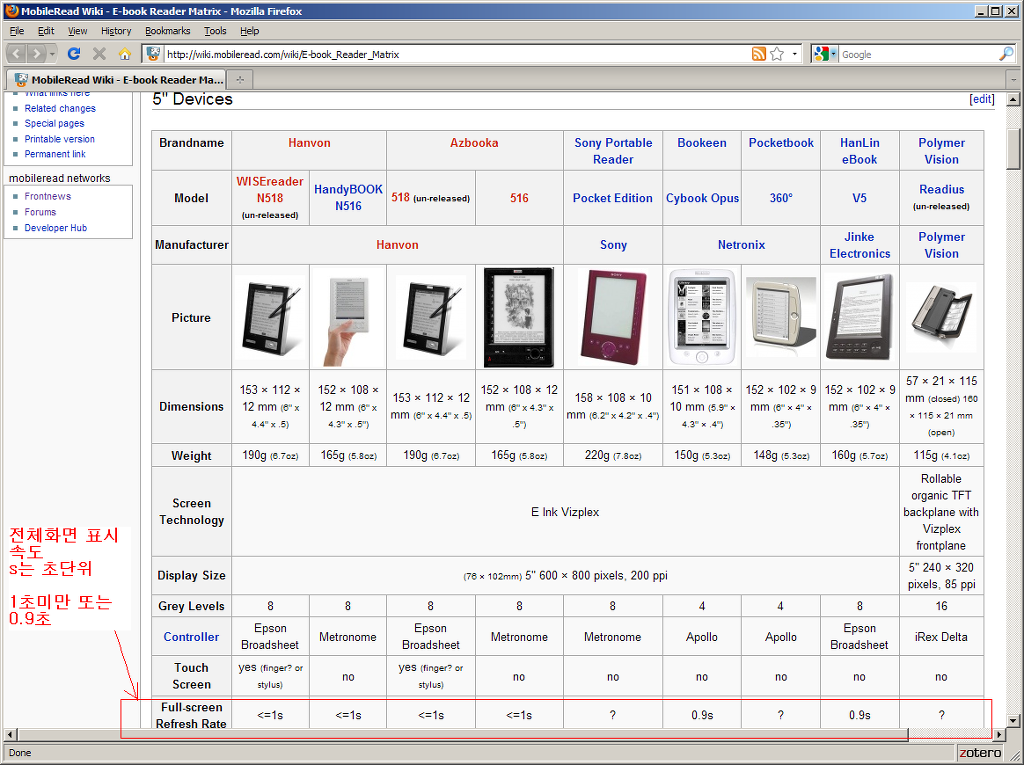This screenshot has height=765, width=1024.
Task: Click the HandyBOOK N516 hand-held picture
Action: tap(347, 317)
